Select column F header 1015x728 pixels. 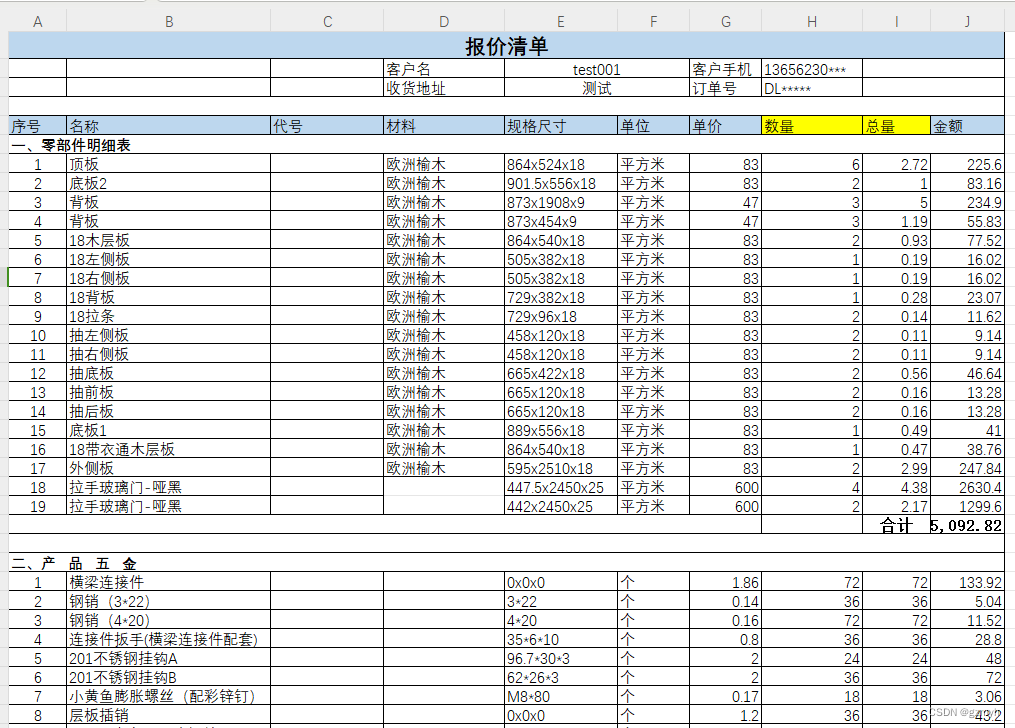(653, 21)
